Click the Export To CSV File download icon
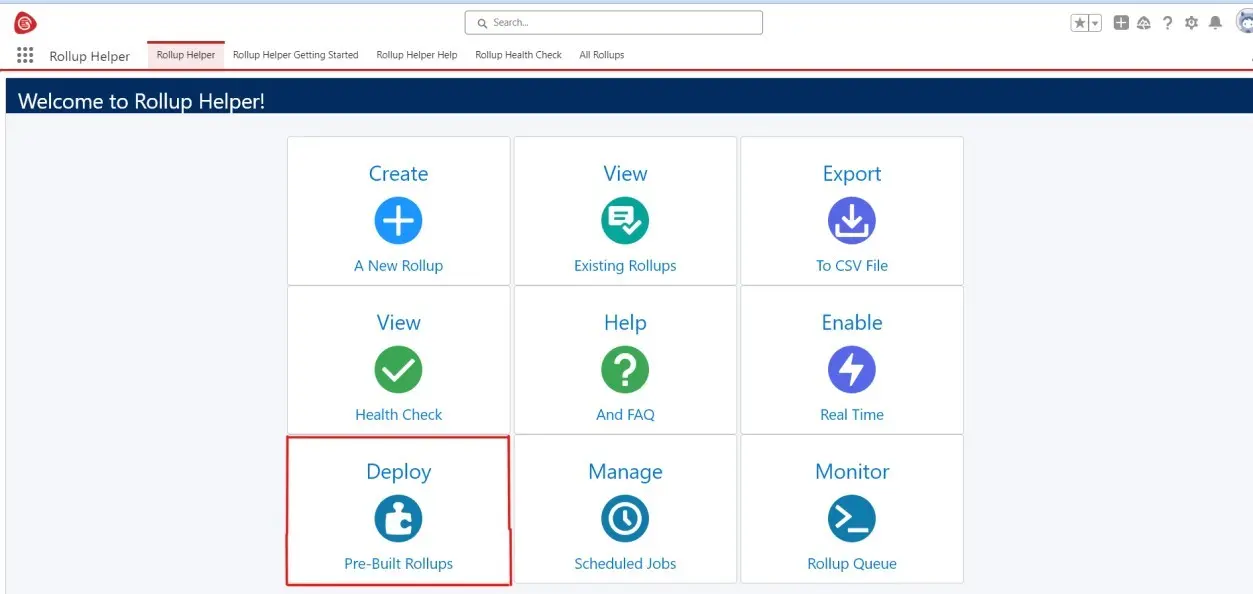The image size is (1253, 594). (x=852, y=221)
